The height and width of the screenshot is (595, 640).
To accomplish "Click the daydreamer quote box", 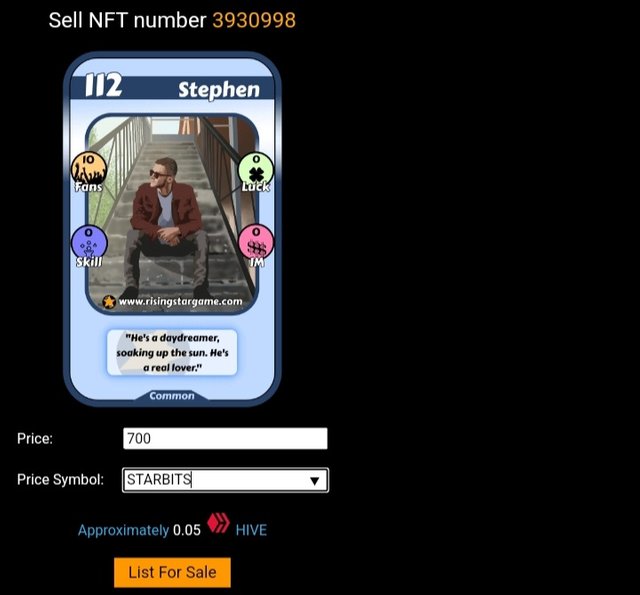I will tap(172, 353).
